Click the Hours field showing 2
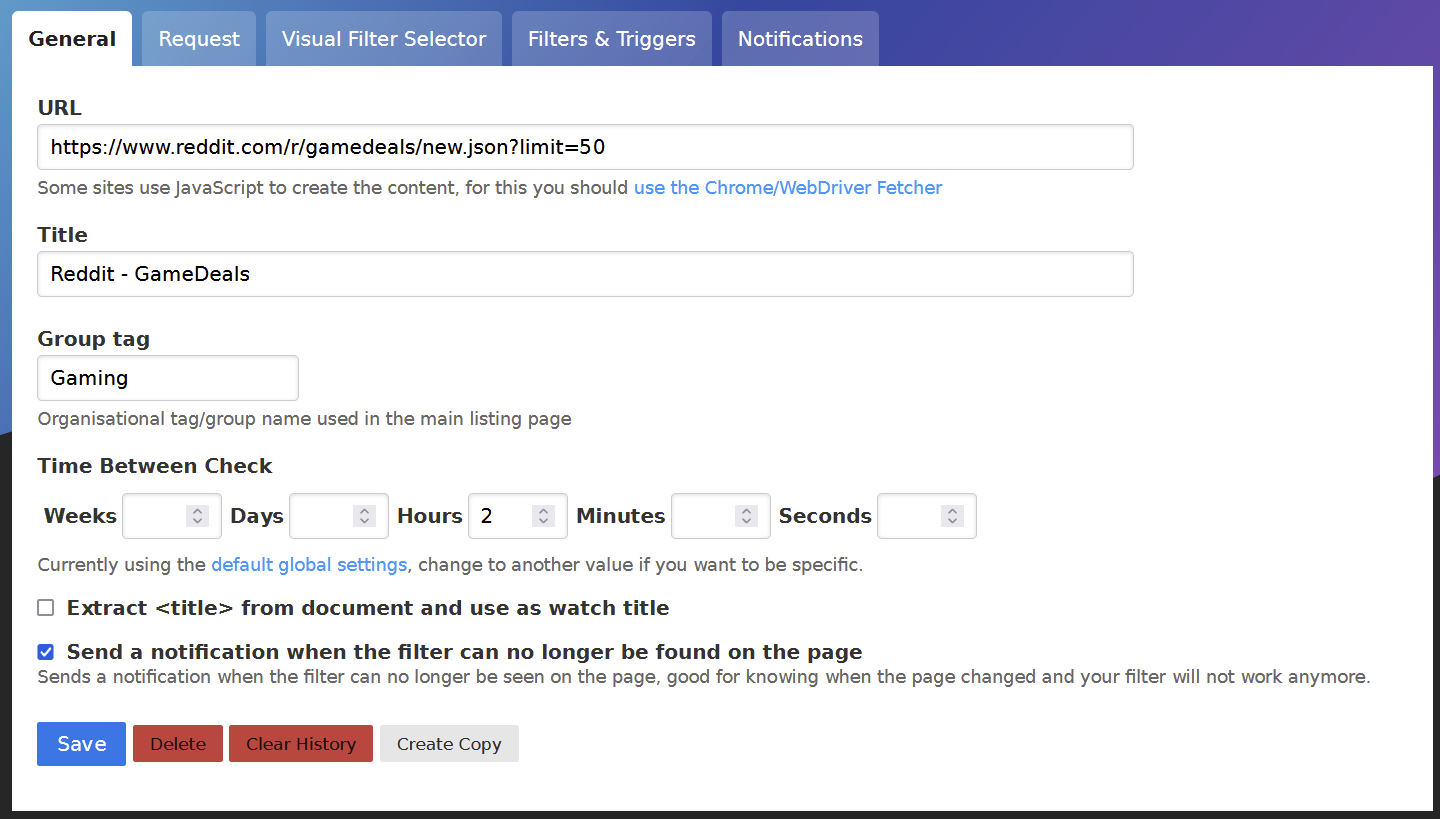1440x819 pixels. pyautogui.click(x=517, y=516)
